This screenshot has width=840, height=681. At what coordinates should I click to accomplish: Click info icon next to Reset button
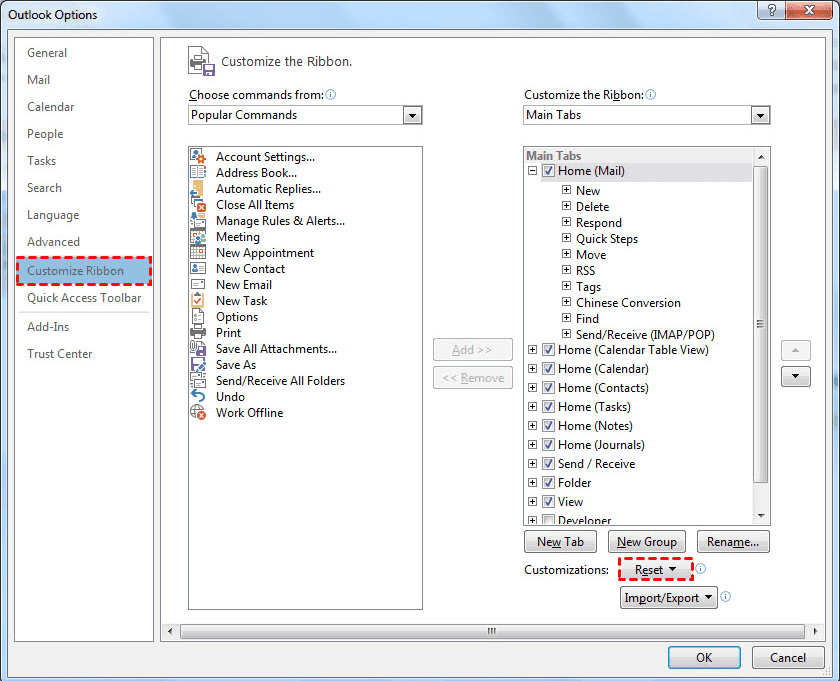tap(701, 568)
